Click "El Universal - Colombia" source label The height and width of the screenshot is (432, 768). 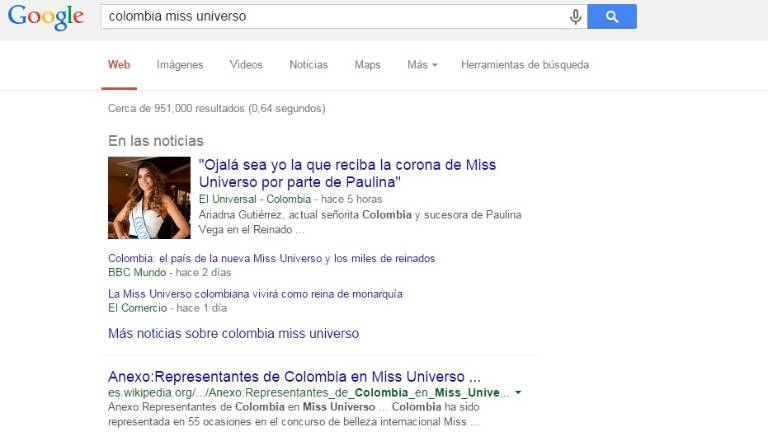[x=255, y=199]
